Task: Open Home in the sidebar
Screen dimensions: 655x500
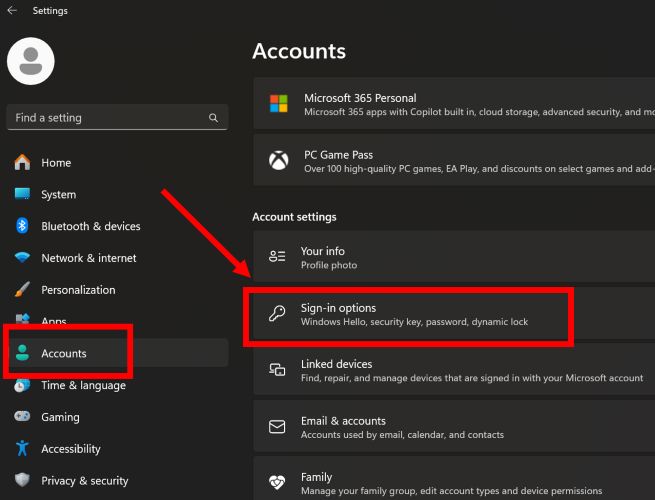Action: (x=56, y=163)
